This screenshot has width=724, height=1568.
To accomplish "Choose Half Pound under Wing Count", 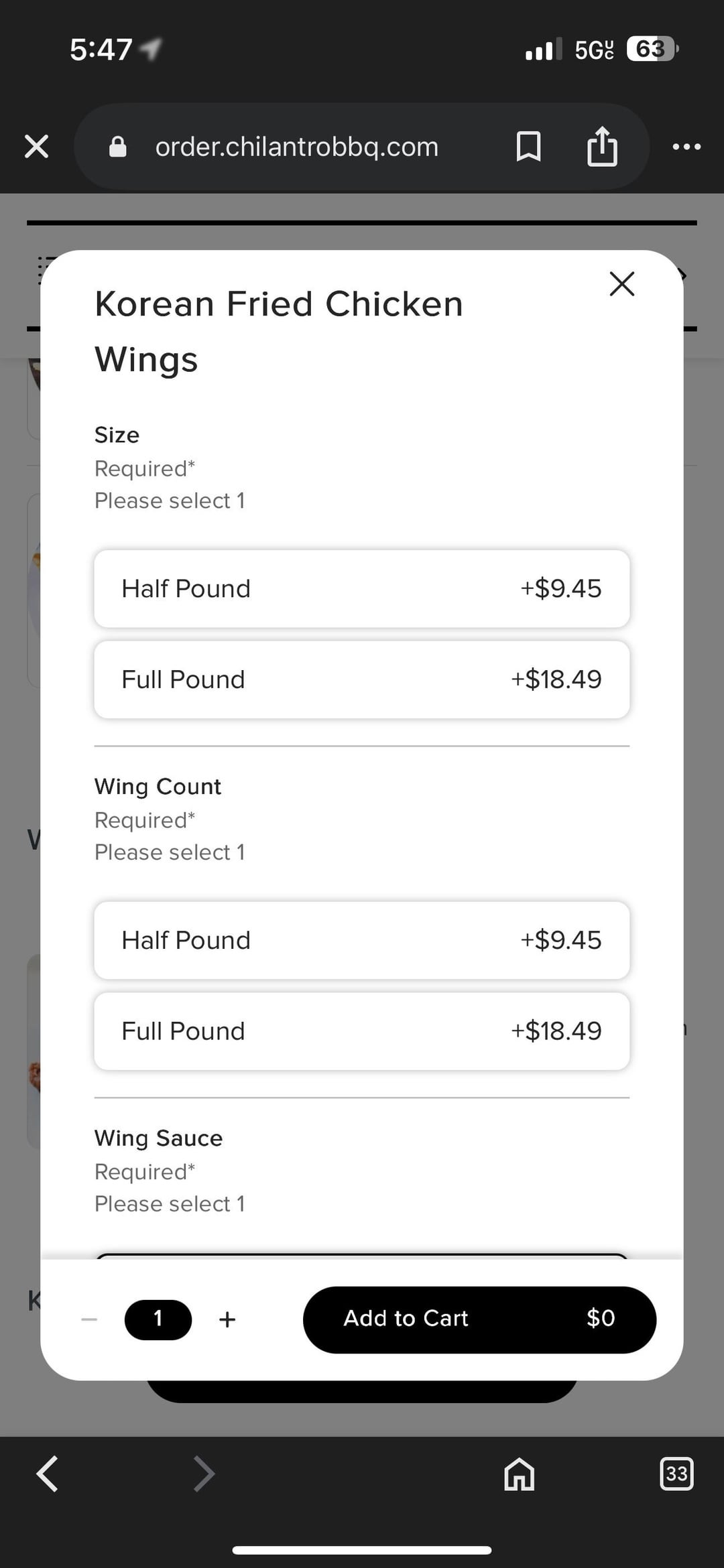I will [x=362, y=940].
